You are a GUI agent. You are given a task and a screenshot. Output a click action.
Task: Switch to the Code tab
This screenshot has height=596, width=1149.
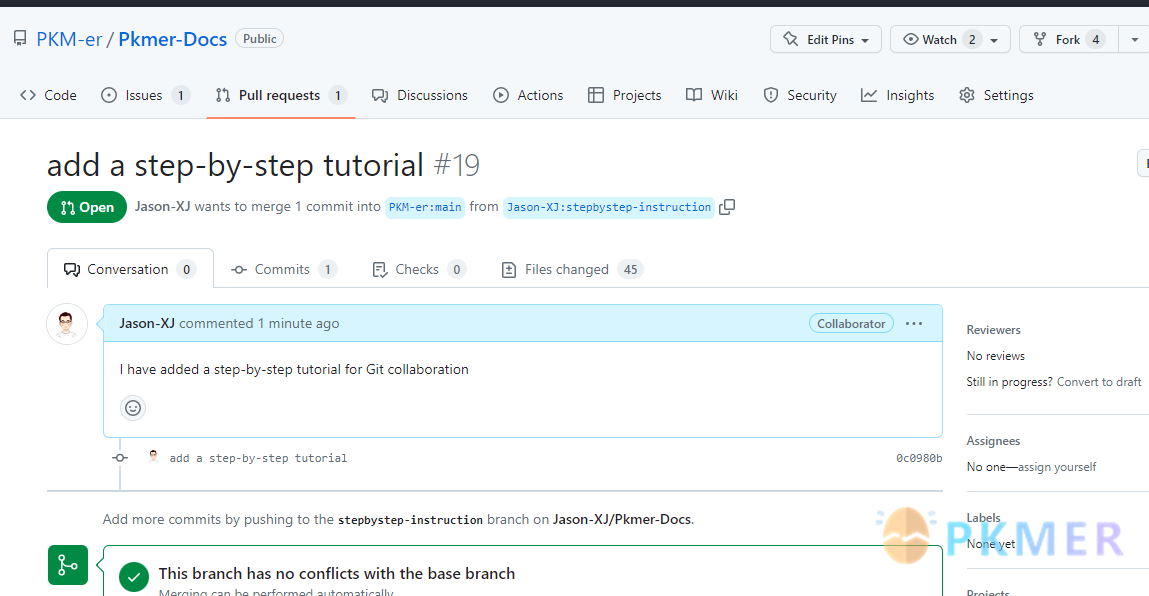click(48, 95)
